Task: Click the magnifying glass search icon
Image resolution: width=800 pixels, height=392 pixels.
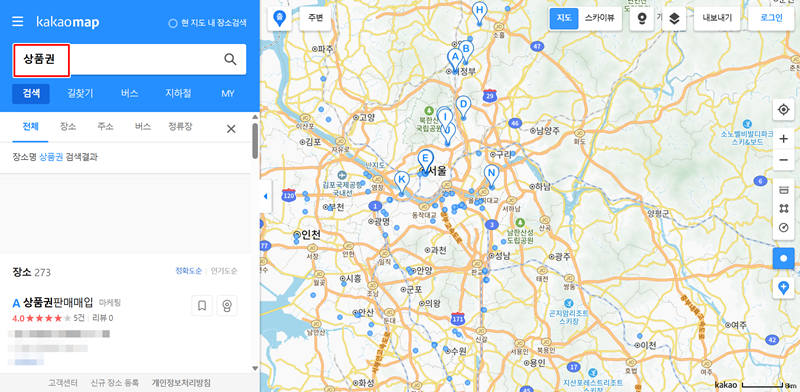Action: click(x=231, y=59)
